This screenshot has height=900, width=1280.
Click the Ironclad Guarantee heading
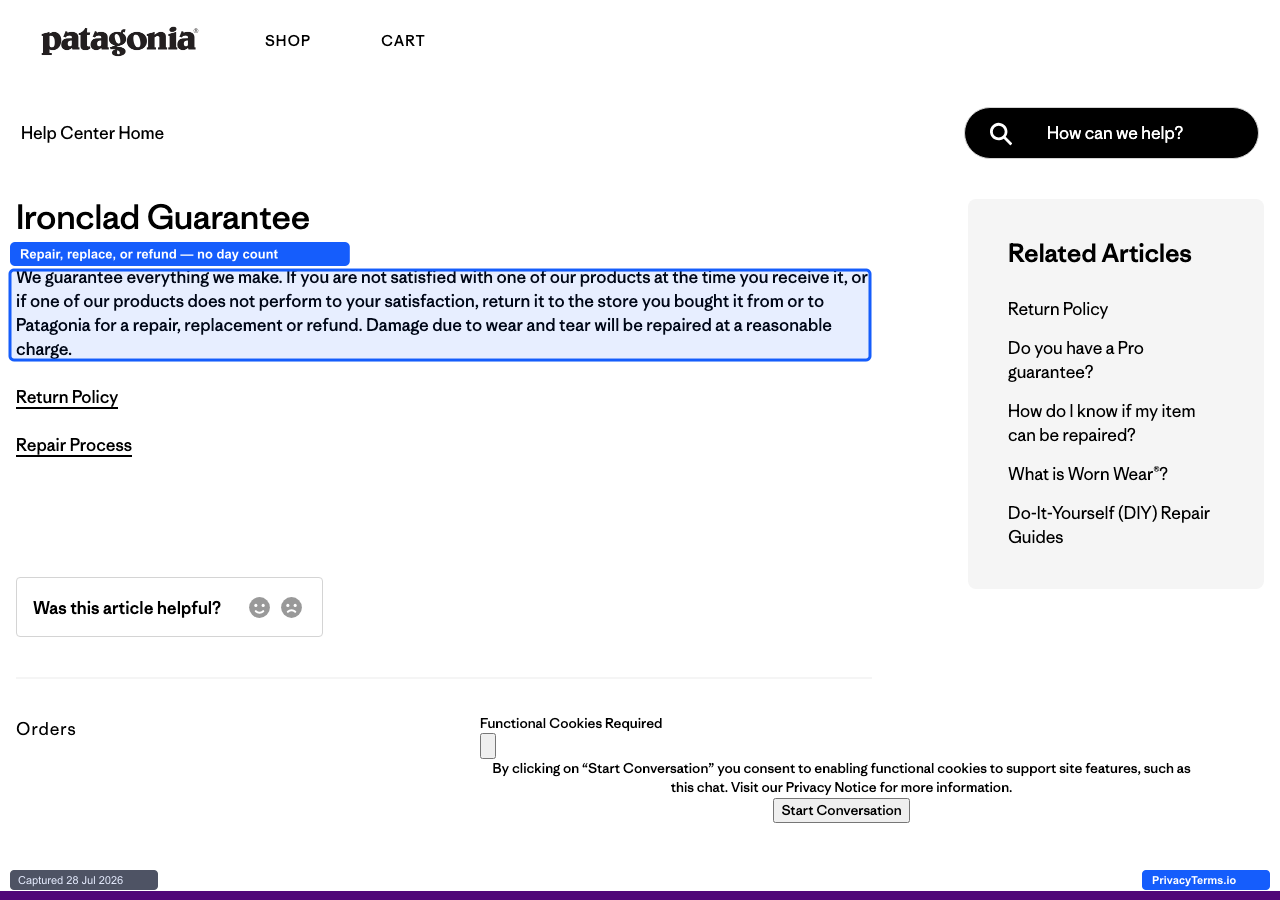(x=163, y=217)
